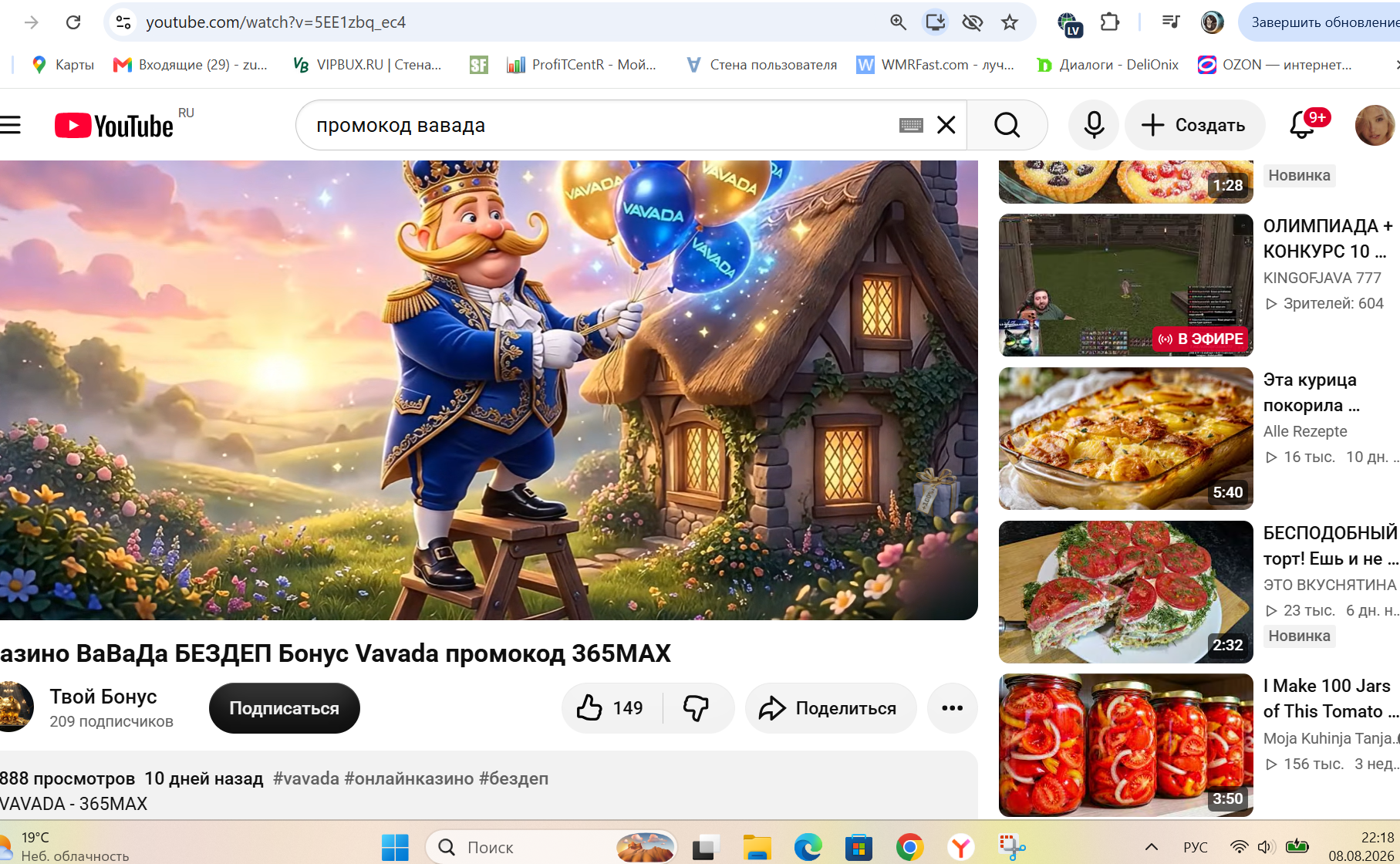Open File Explorer from the taskbar
The image size is (1400, 864).
(757, 848)
